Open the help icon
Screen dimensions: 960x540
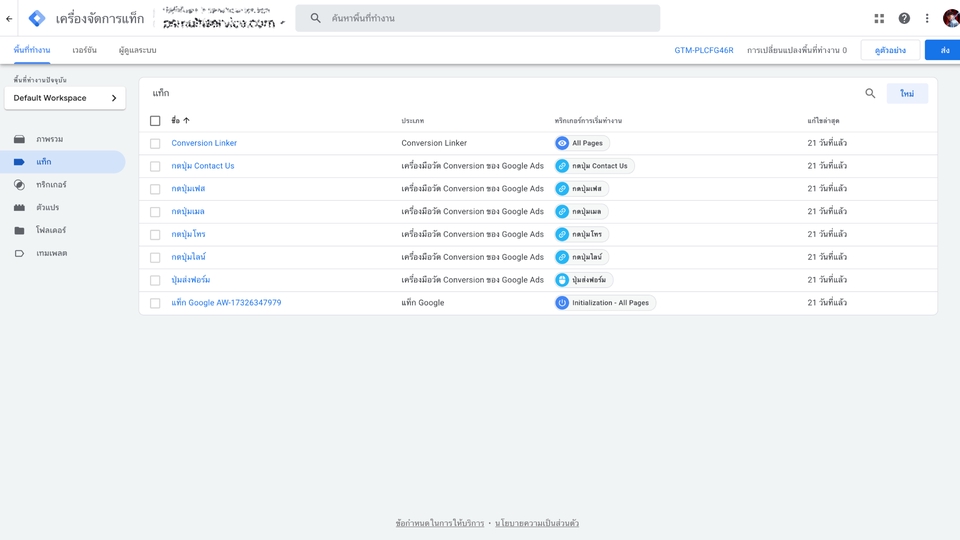904,18
